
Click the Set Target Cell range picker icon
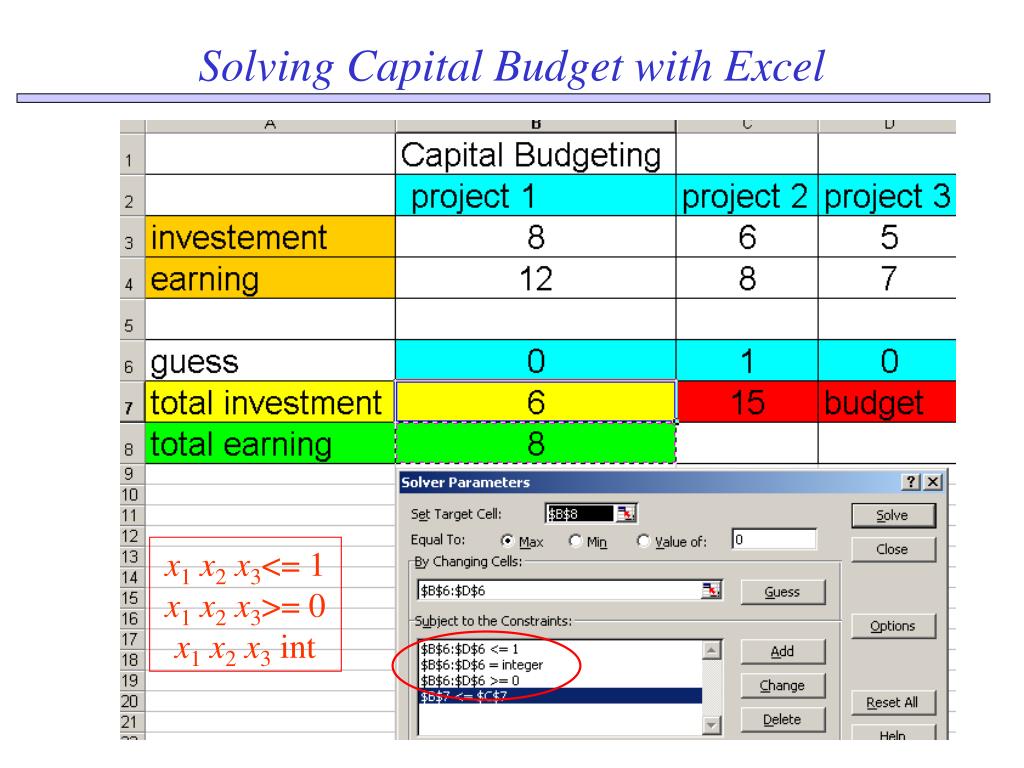tap(626, 514)
